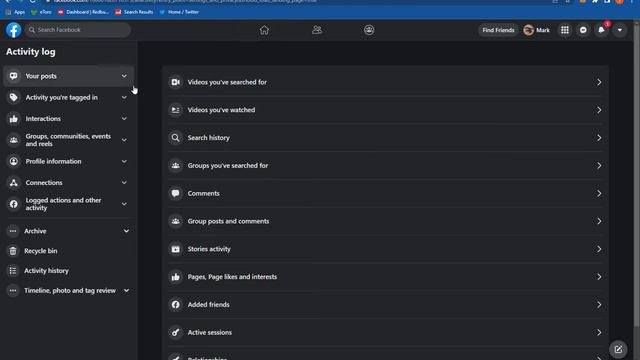Open Groups you've searched for
This screenshot has width=640, height=360.
(x=385, y=165)
